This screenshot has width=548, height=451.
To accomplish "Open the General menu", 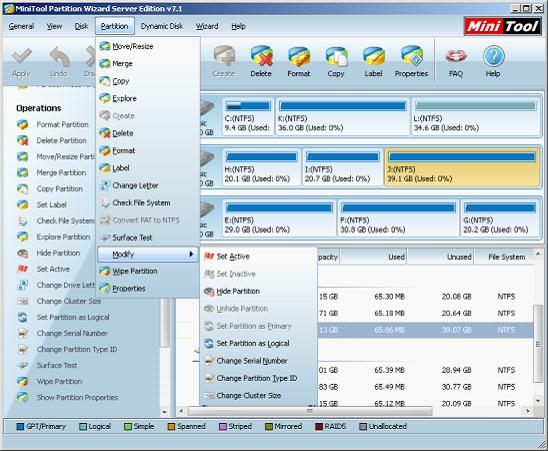I will click(x=21, y=26).
